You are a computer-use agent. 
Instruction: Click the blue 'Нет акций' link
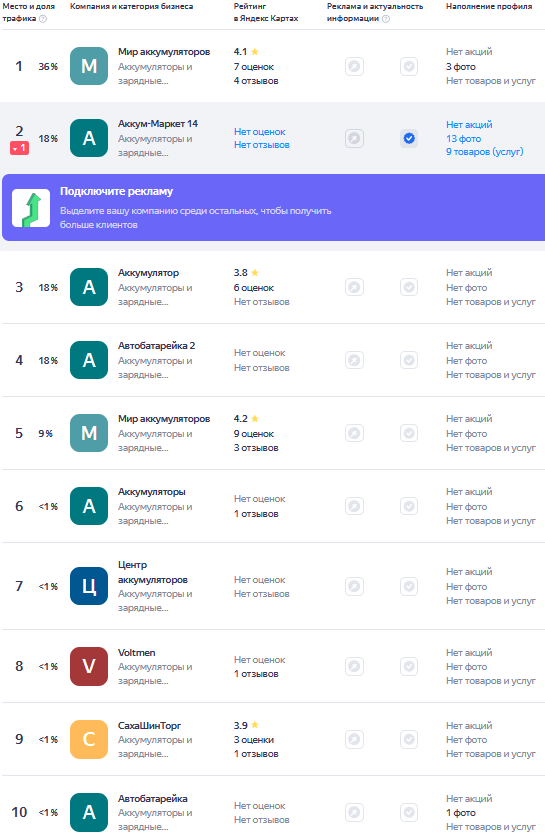tap(469, 125)
